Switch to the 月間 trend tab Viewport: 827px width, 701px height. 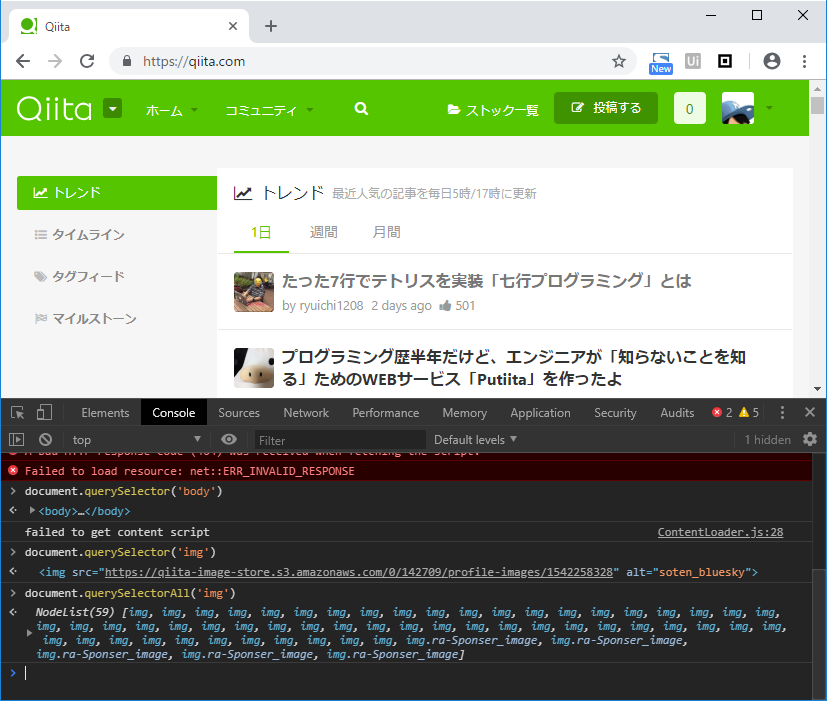[386, 232]
